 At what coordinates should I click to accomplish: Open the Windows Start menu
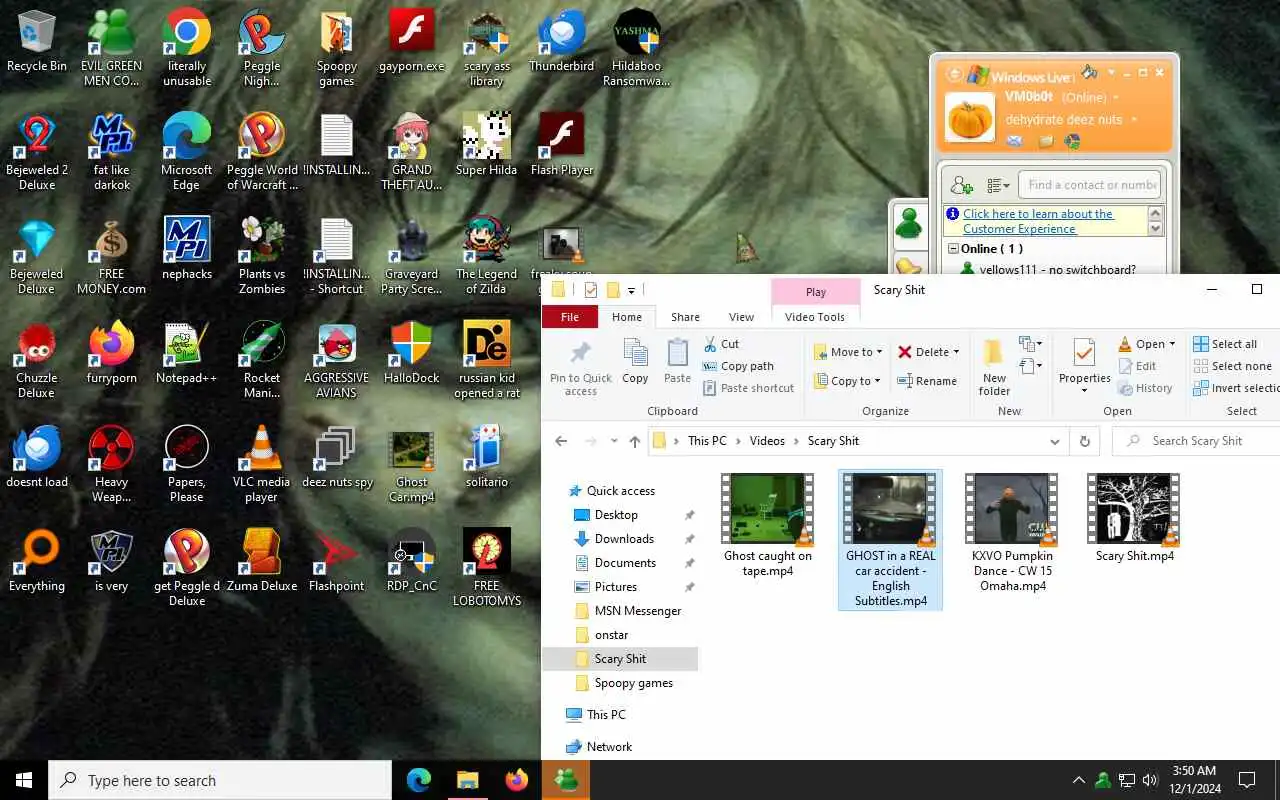pyautogui.click(x=24, y=780)
